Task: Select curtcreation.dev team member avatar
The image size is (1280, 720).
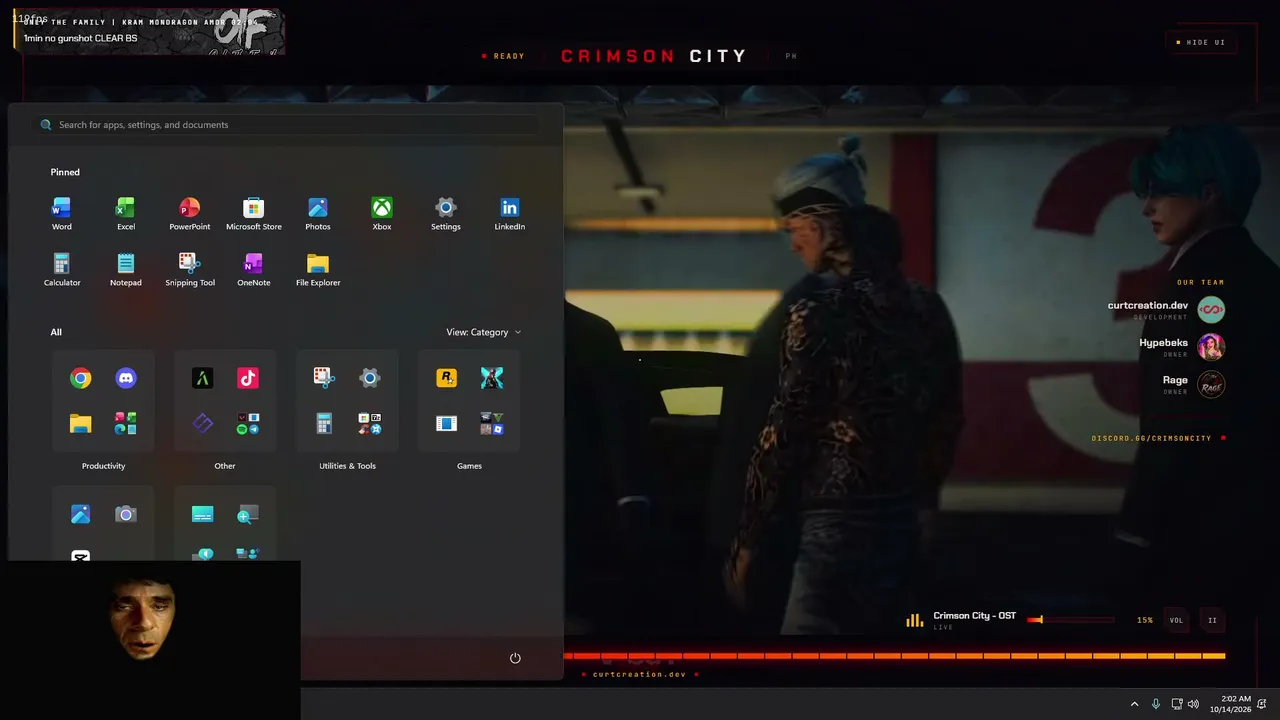Action: (x=1211, y=309)
